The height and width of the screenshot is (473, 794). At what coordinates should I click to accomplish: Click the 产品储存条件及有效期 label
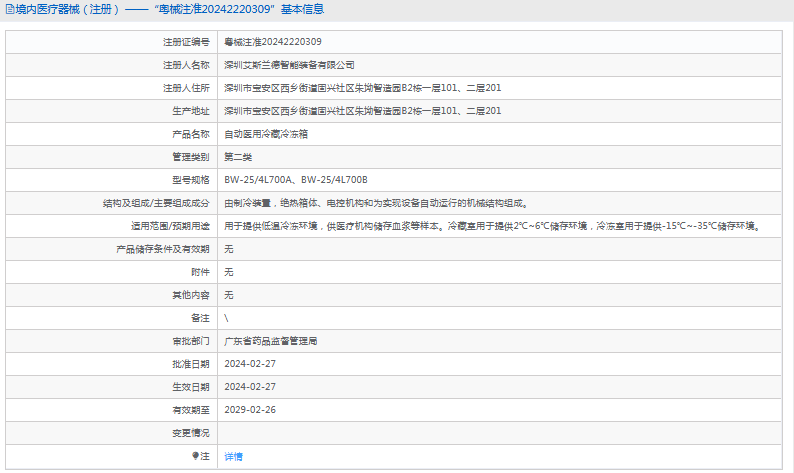pyautogui.click(x=163, y=249)
